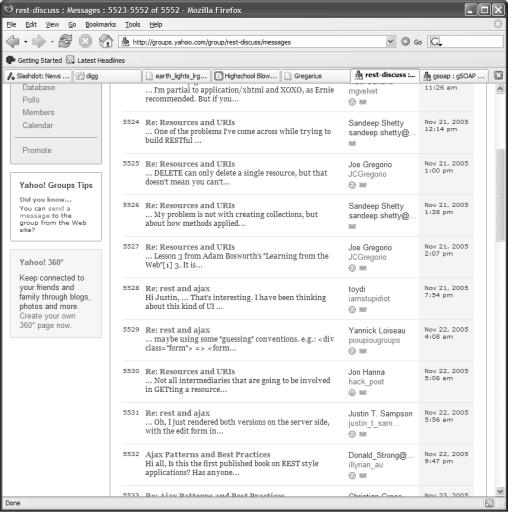
Task: Click the Forward navigation arrow
Action: 39,42
